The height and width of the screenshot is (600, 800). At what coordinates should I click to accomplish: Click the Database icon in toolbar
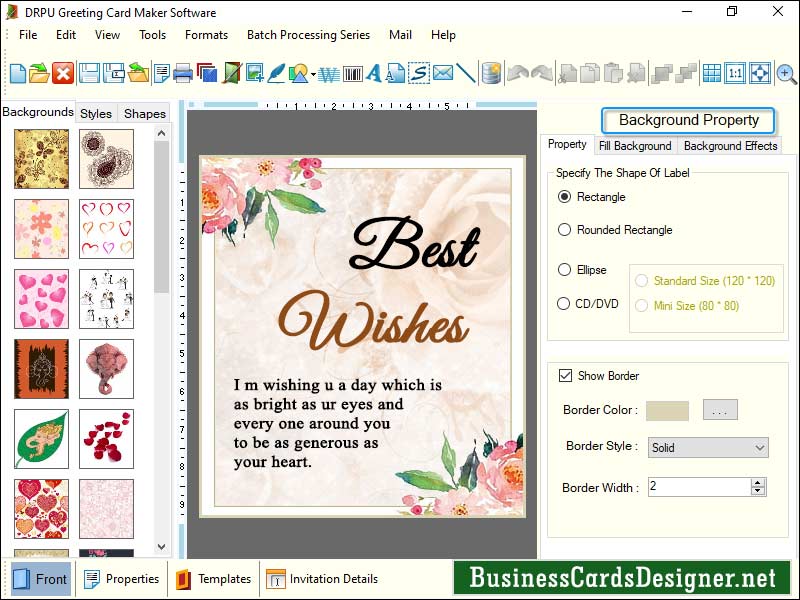[x=491, y=73]
